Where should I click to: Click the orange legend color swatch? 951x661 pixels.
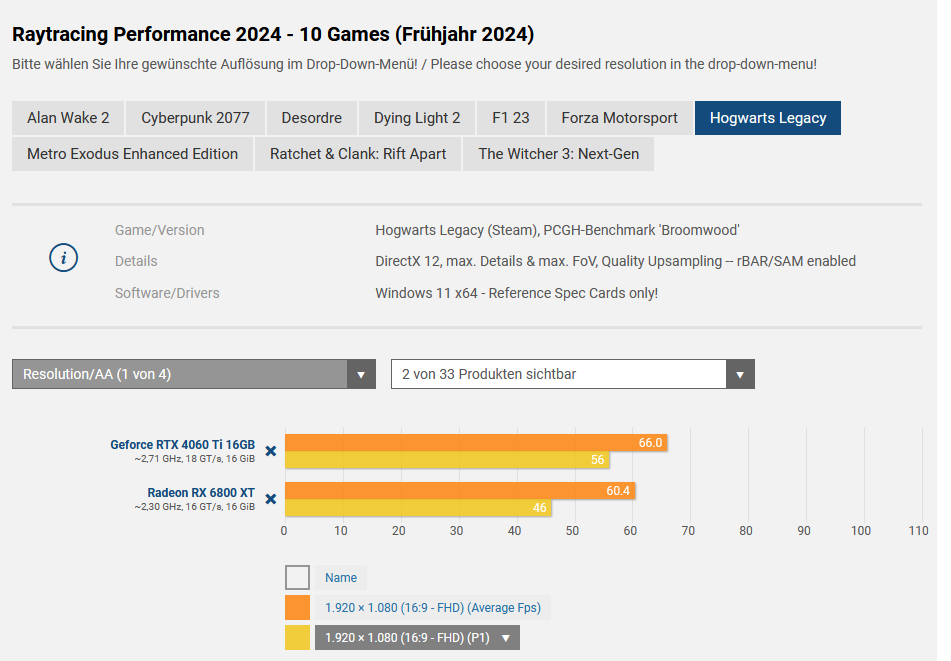coord(297,608)
